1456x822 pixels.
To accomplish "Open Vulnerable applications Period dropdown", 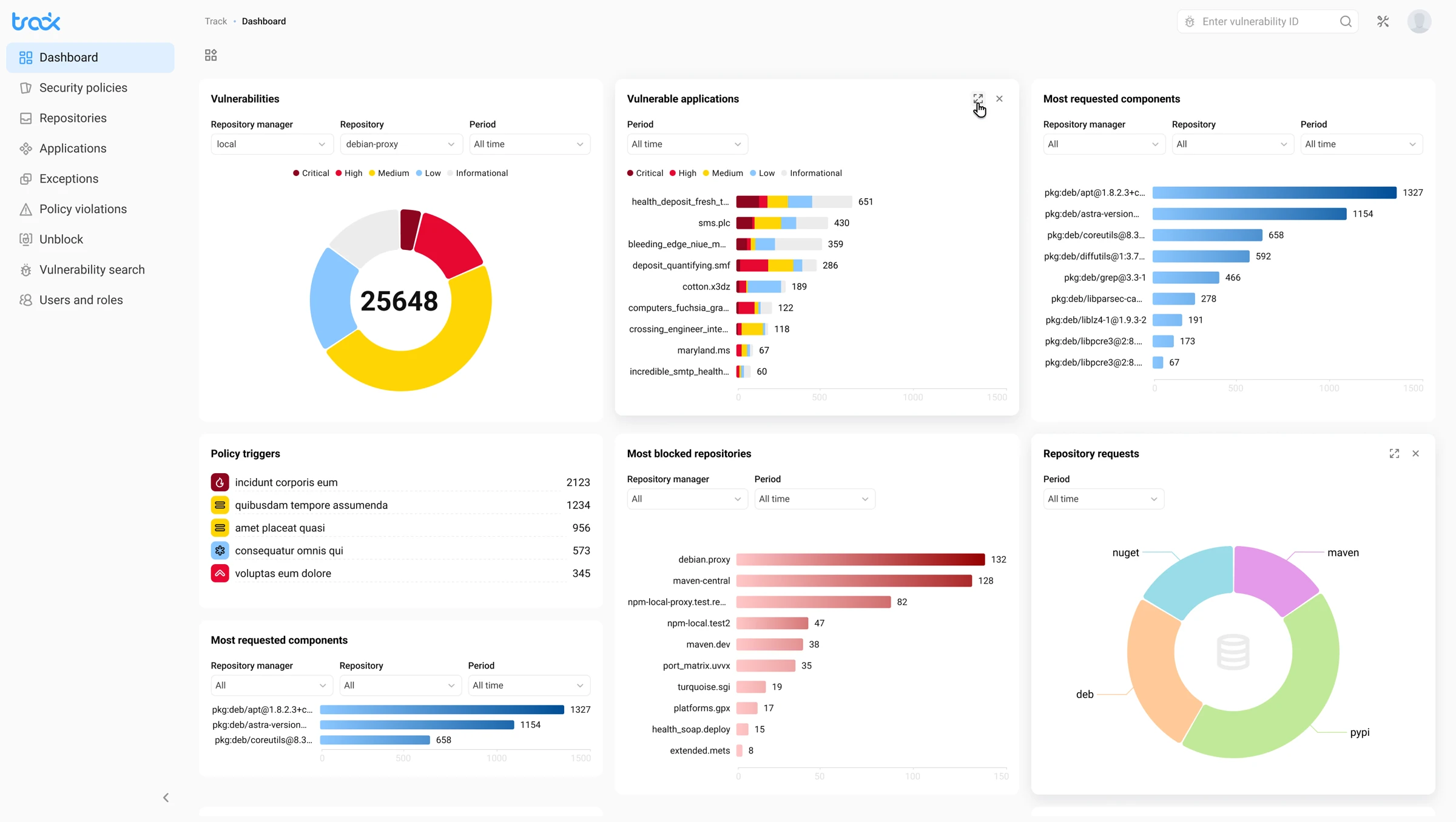I will coord(687,144).
